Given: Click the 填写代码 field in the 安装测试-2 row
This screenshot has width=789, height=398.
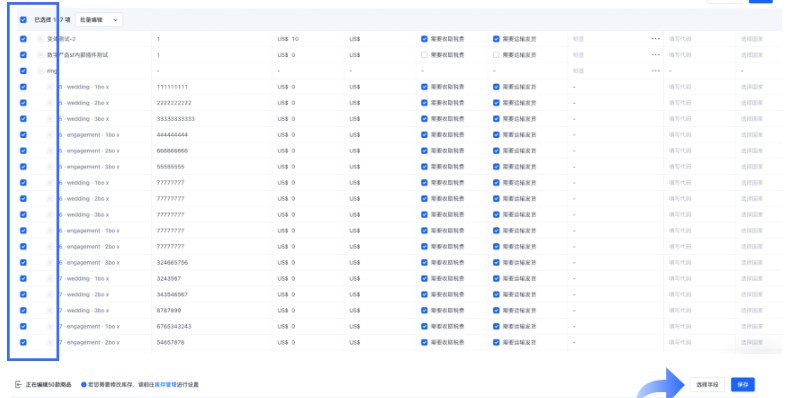Looking at the screenshot, I should [680, 39].
